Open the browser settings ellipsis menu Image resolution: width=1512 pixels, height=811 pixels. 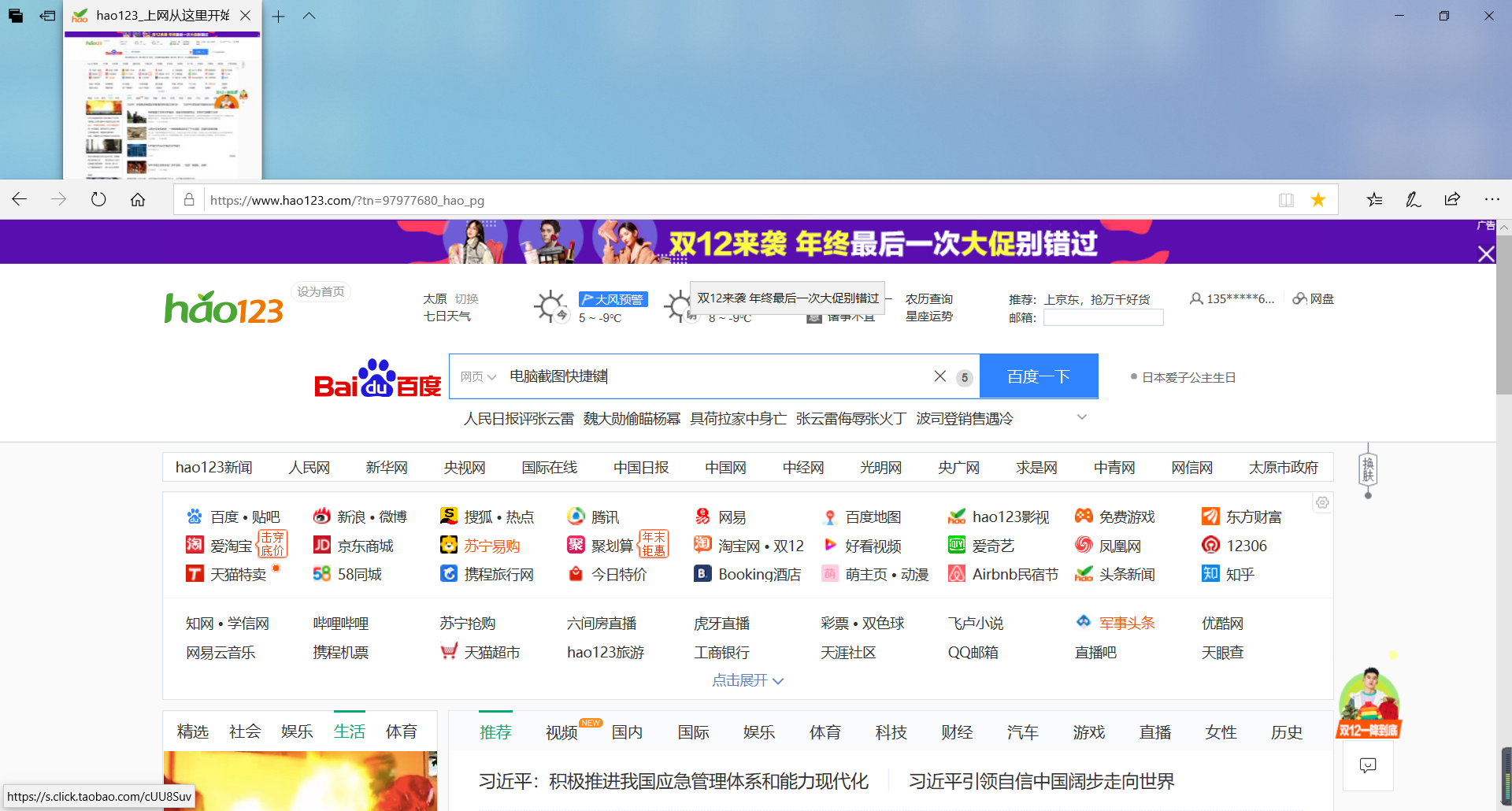pos(1492,199)
